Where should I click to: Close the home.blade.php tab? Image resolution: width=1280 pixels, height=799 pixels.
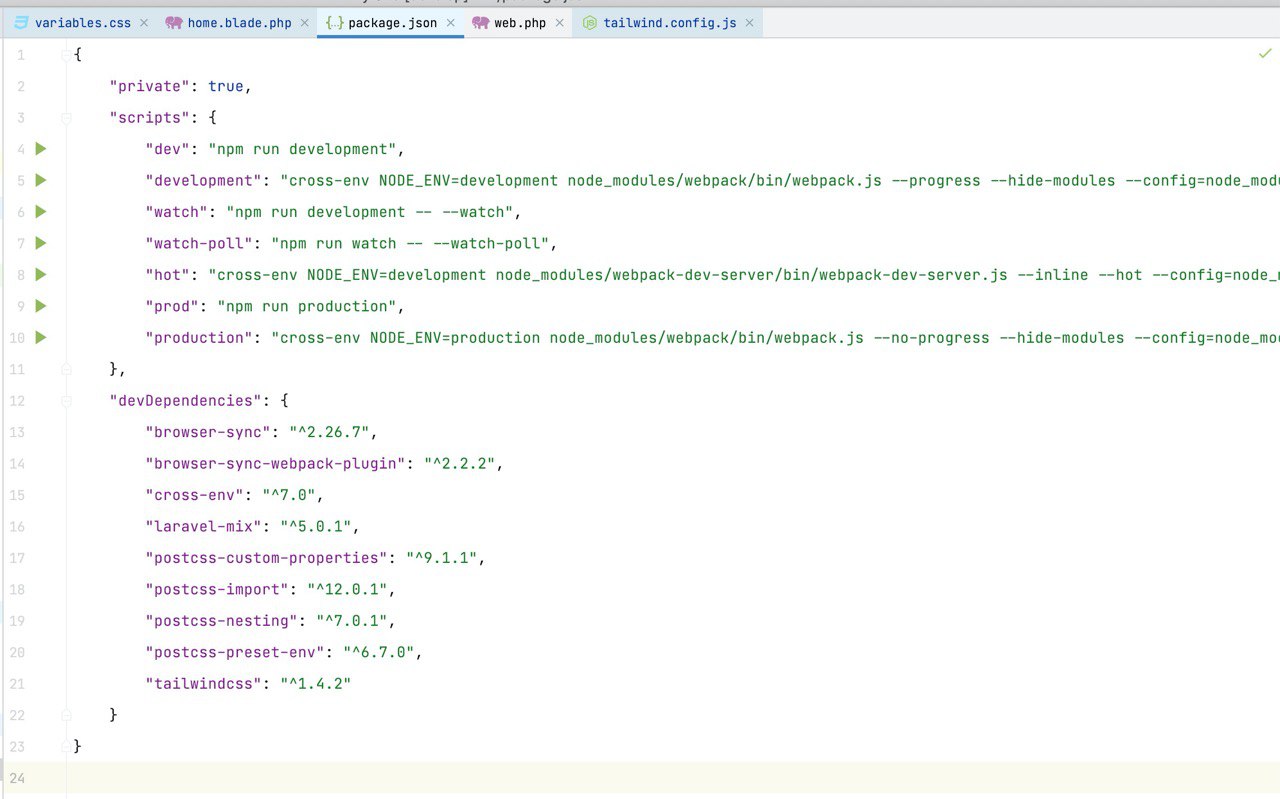tap(305, 22)
